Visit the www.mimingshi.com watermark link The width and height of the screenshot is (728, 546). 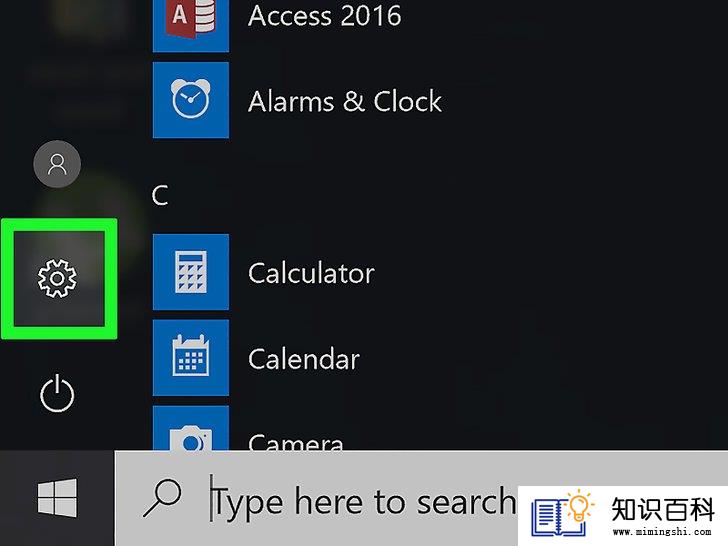tap(662, 532)
